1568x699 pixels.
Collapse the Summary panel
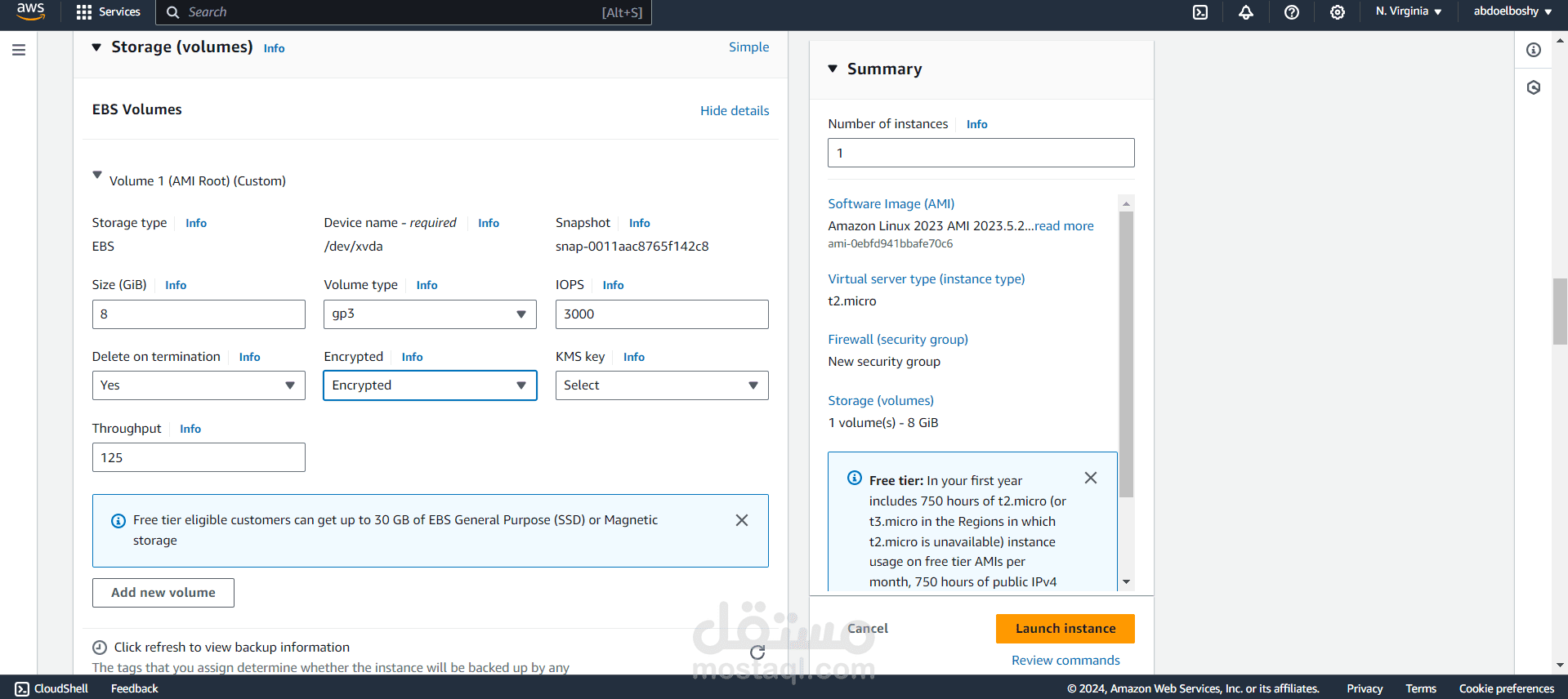(833, 69)
